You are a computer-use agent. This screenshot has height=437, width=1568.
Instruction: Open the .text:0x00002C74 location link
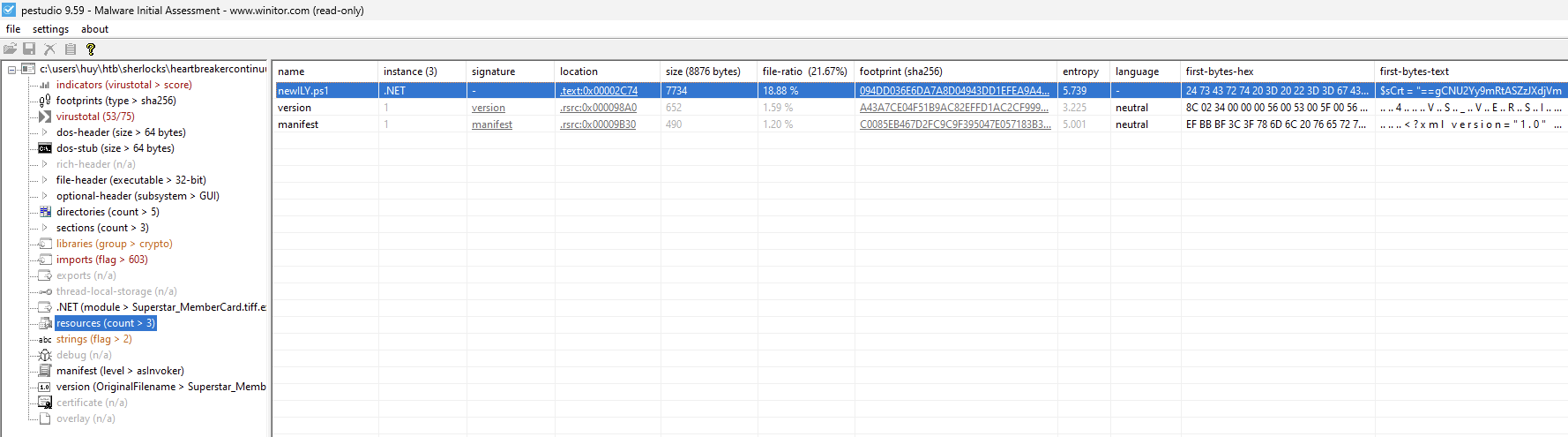pyautogui.click(x=598, y=91)
